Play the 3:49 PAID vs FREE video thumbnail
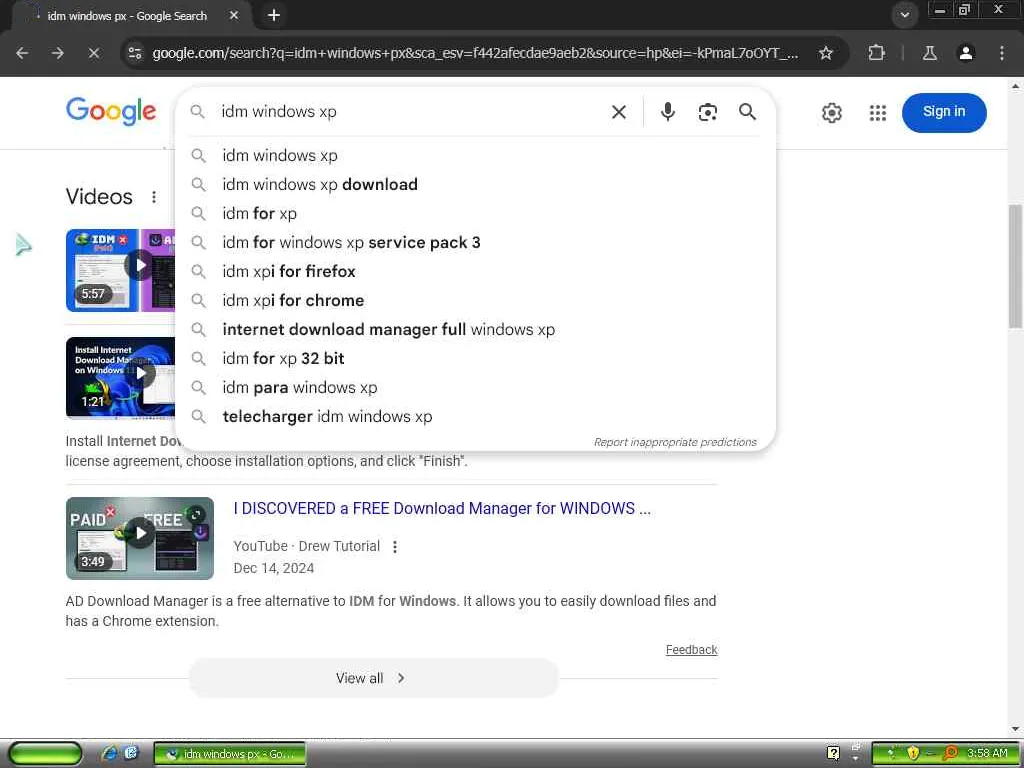The height and width of the screenshot is (768, 1024). tap(140, 538)
